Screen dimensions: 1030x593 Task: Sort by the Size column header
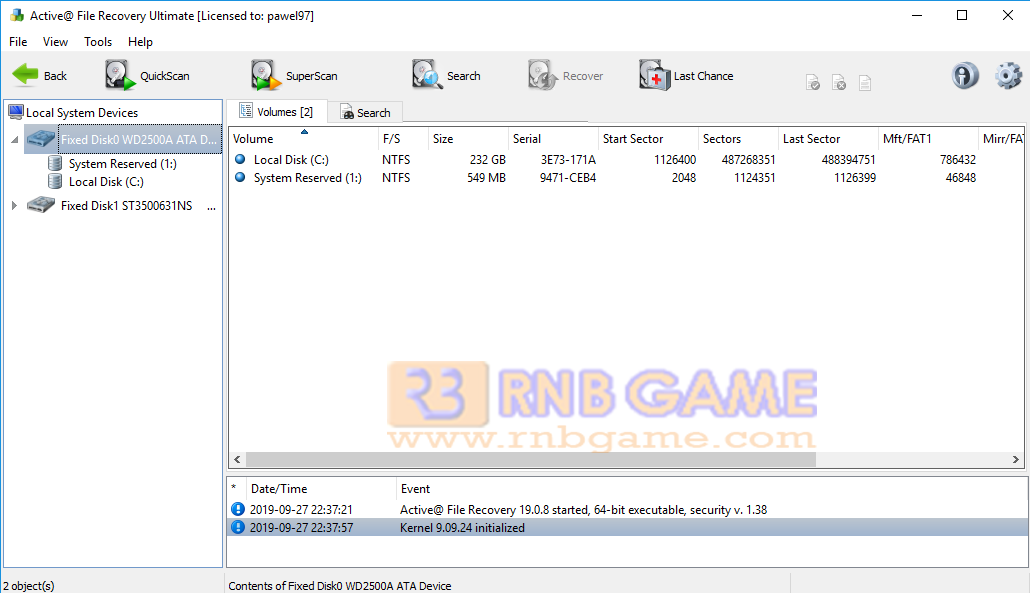[468, 139]
